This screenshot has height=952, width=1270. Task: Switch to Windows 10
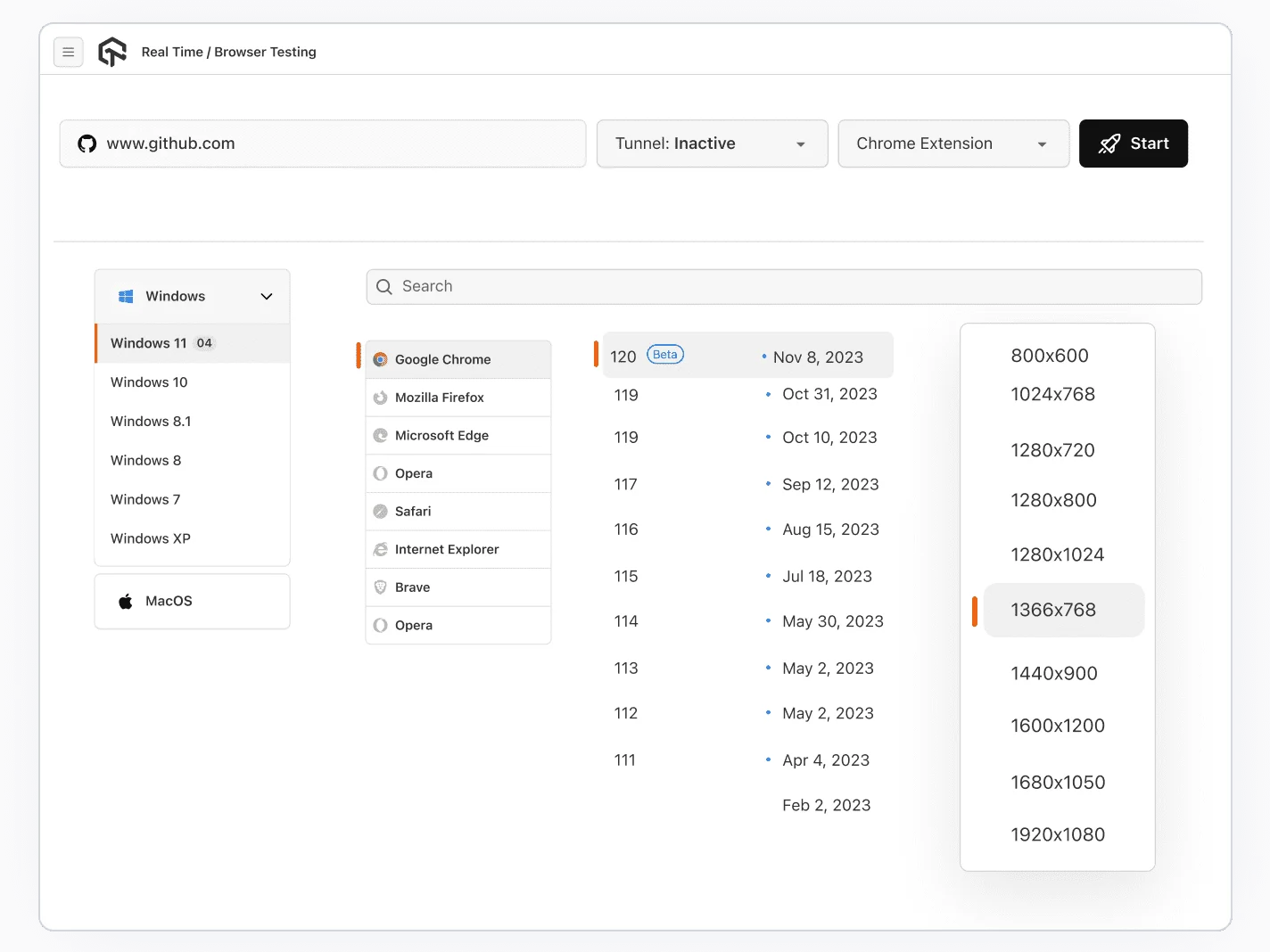click(148, 382)
